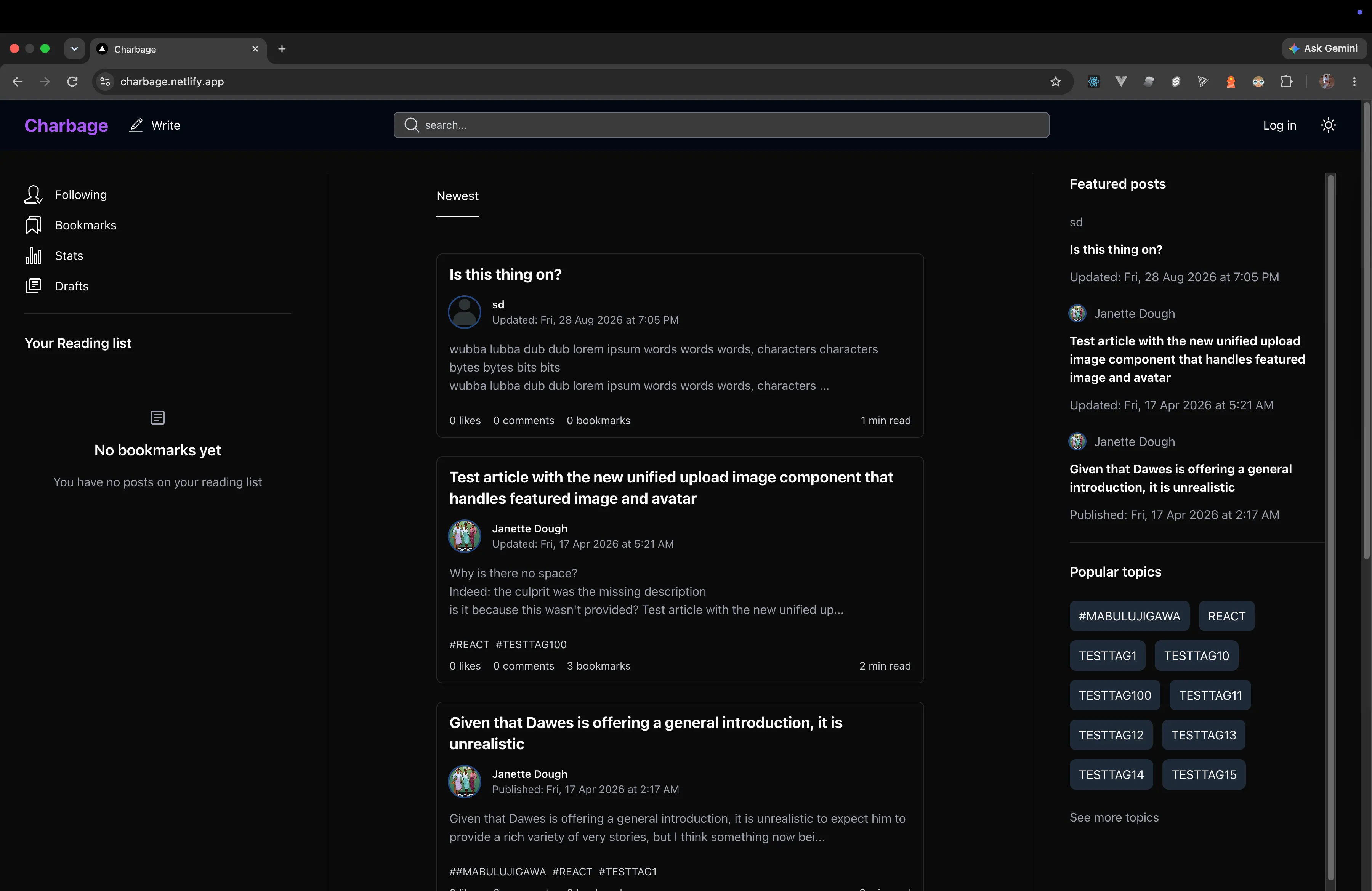
Task: Open a new browser tab
Action: coord(282,49)
